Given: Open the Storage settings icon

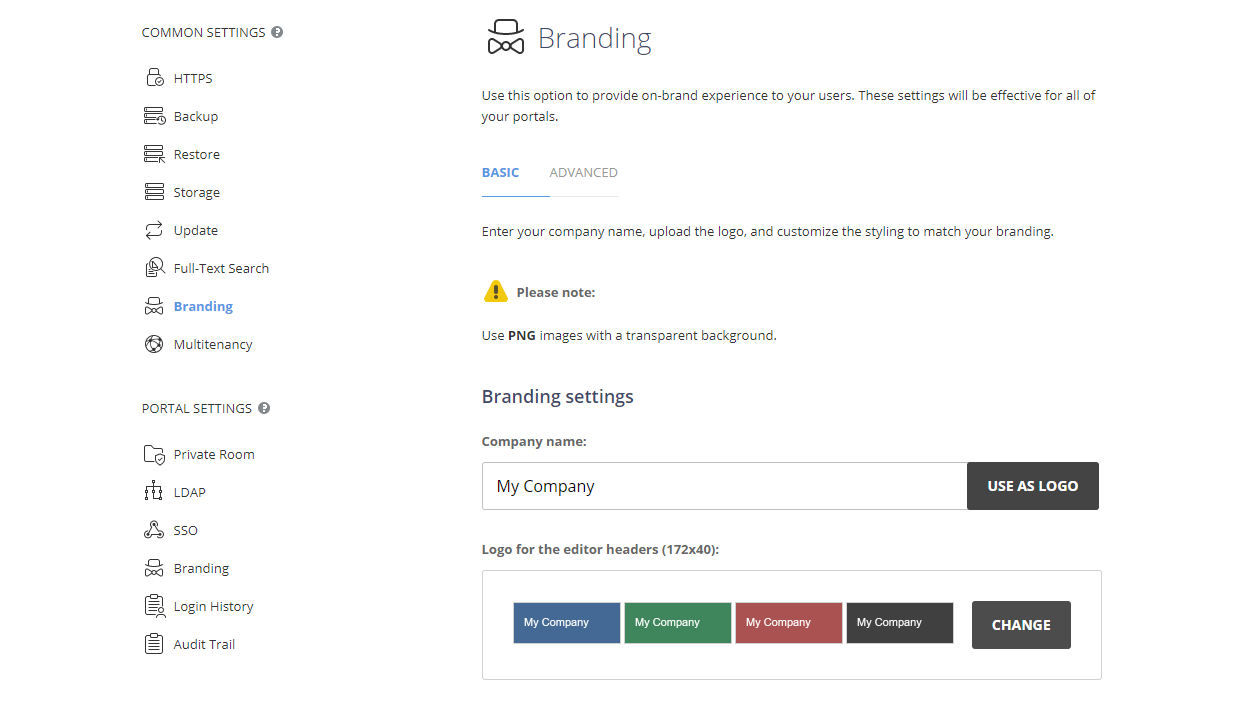Looking at the screenshot, I should (x=154, y=191).
